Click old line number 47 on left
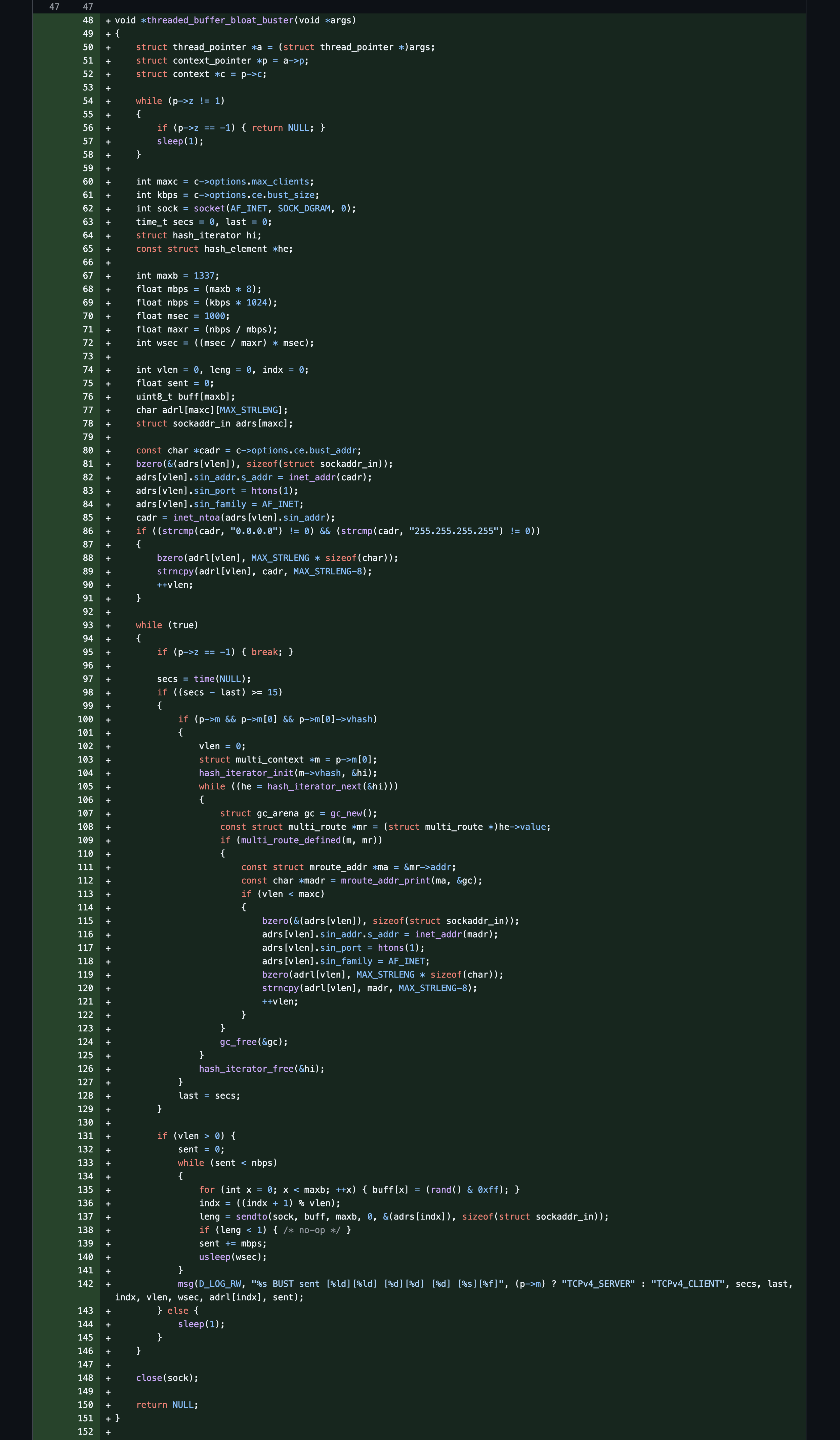 coord(54,7)
